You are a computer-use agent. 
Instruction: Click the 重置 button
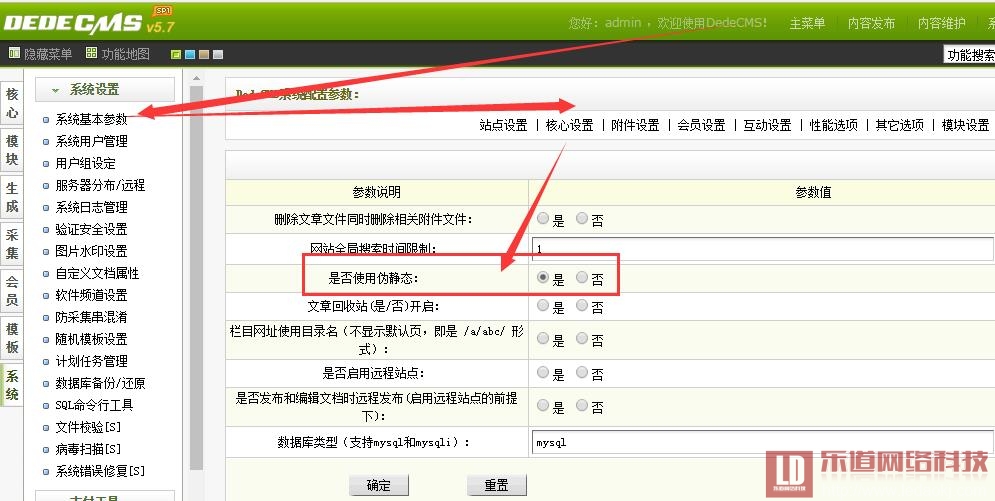pyautogui.click(x=497, y=485)
